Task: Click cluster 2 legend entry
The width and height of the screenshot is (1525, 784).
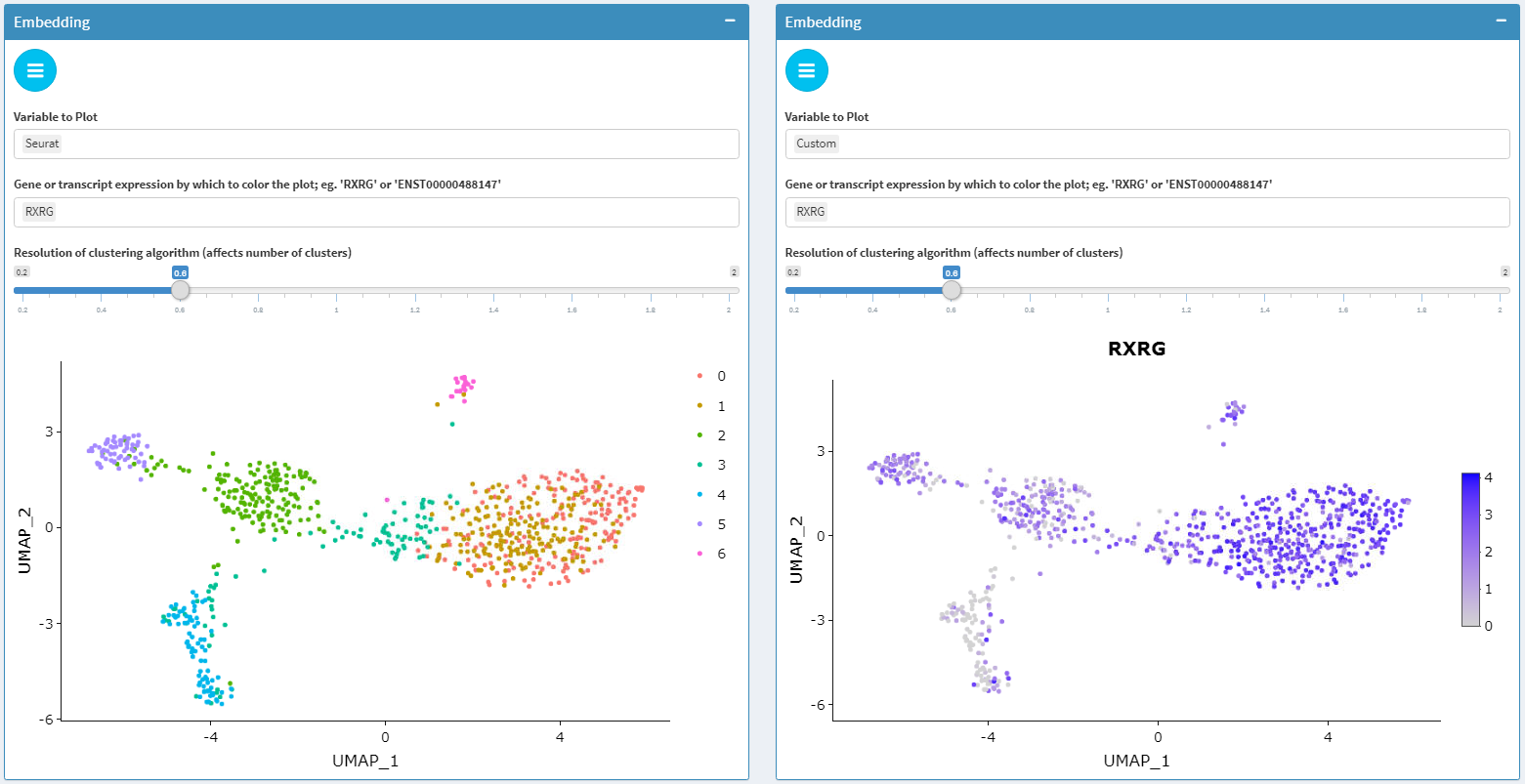Action: click(710, 435)
